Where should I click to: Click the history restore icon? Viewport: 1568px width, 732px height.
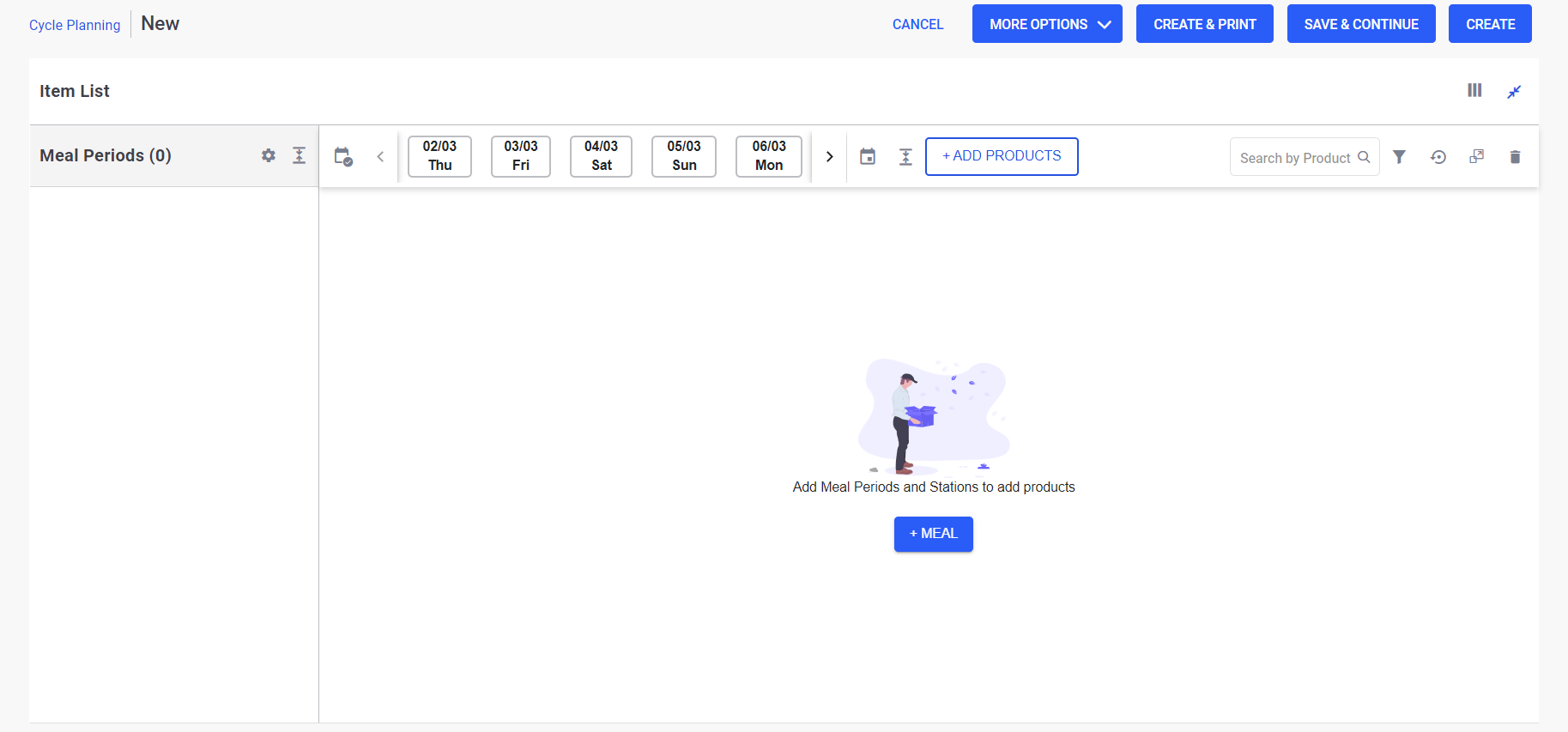pos(1438,156)
